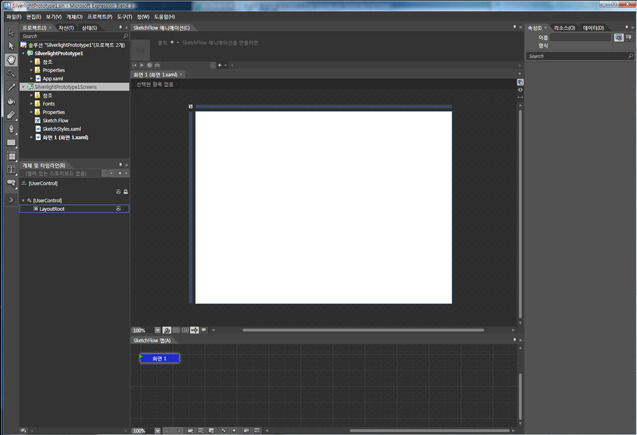
Task: Switch to the 리소스(O) tab
Action: tap(564, 28)
